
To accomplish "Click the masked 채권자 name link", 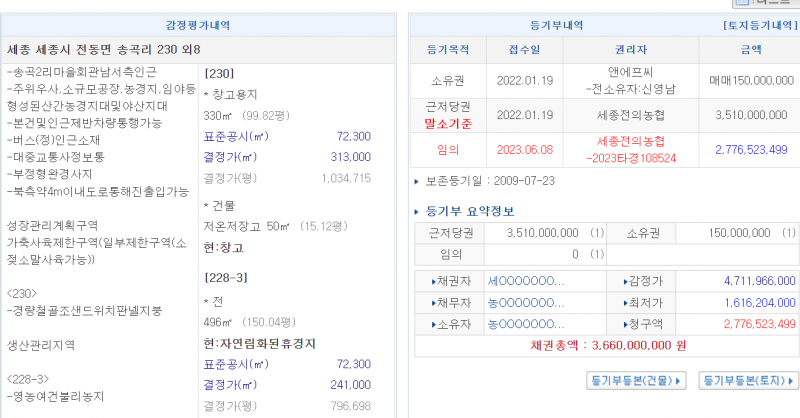I will click(525, 280).
